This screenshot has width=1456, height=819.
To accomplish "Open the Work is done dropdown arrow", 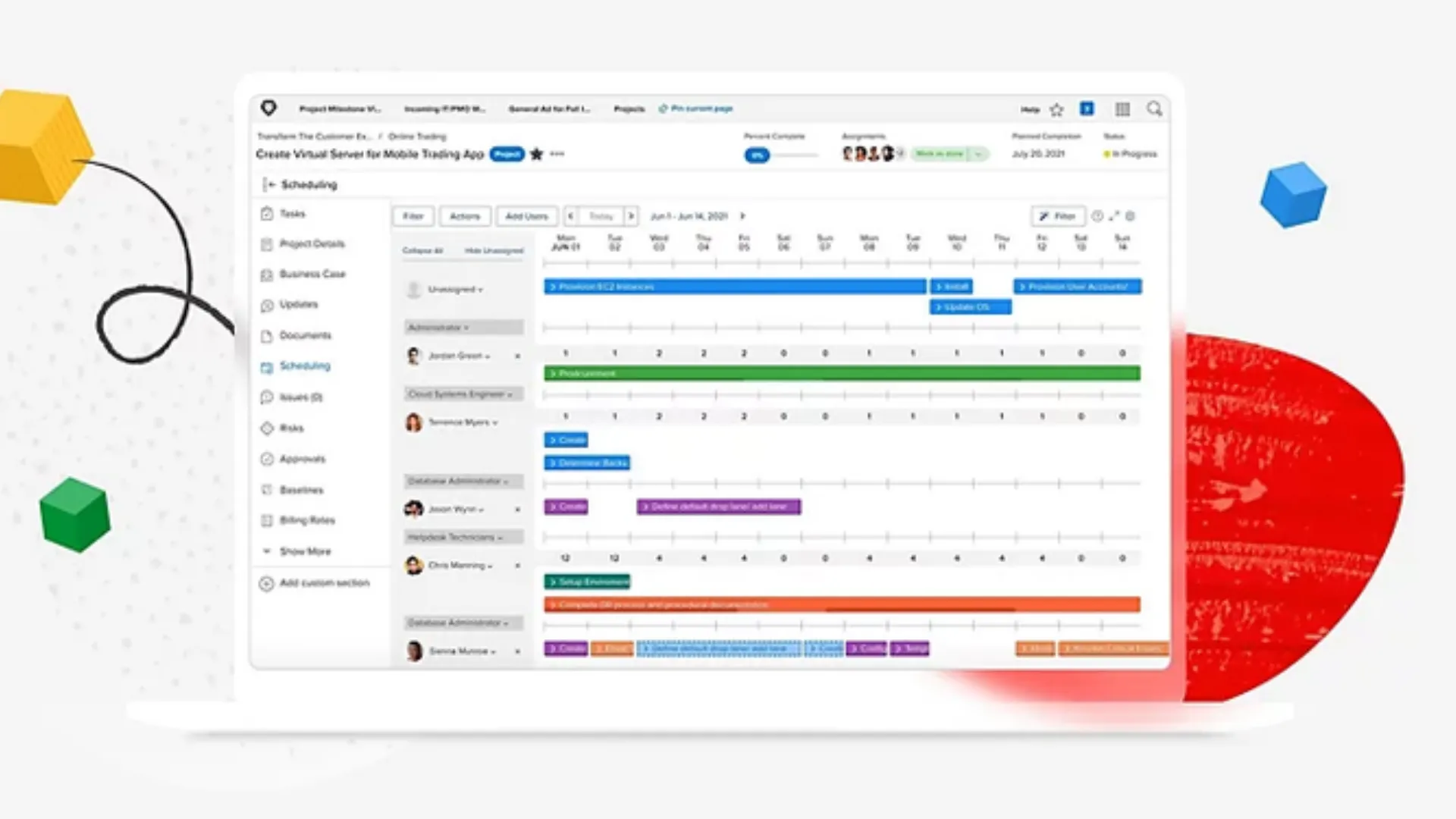I will tap(978, 154).
